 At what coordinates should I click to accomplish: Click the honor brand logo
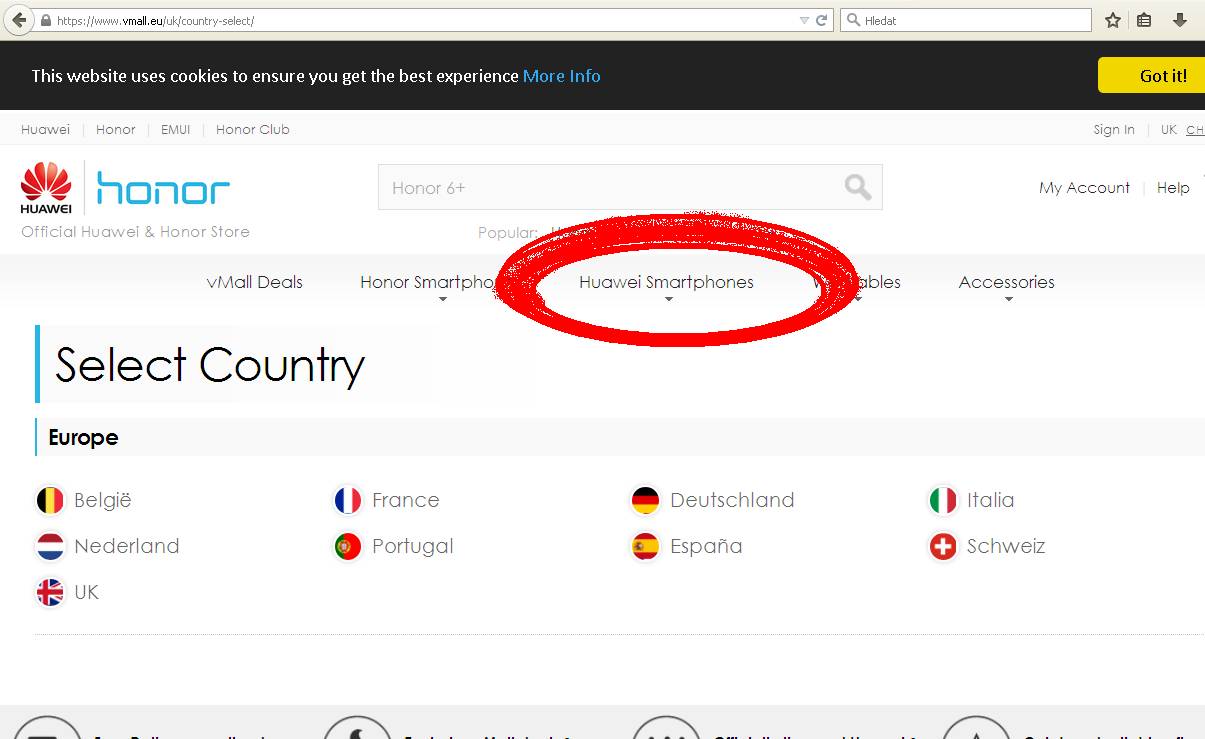pyautogui.click(x=163, y=188)
